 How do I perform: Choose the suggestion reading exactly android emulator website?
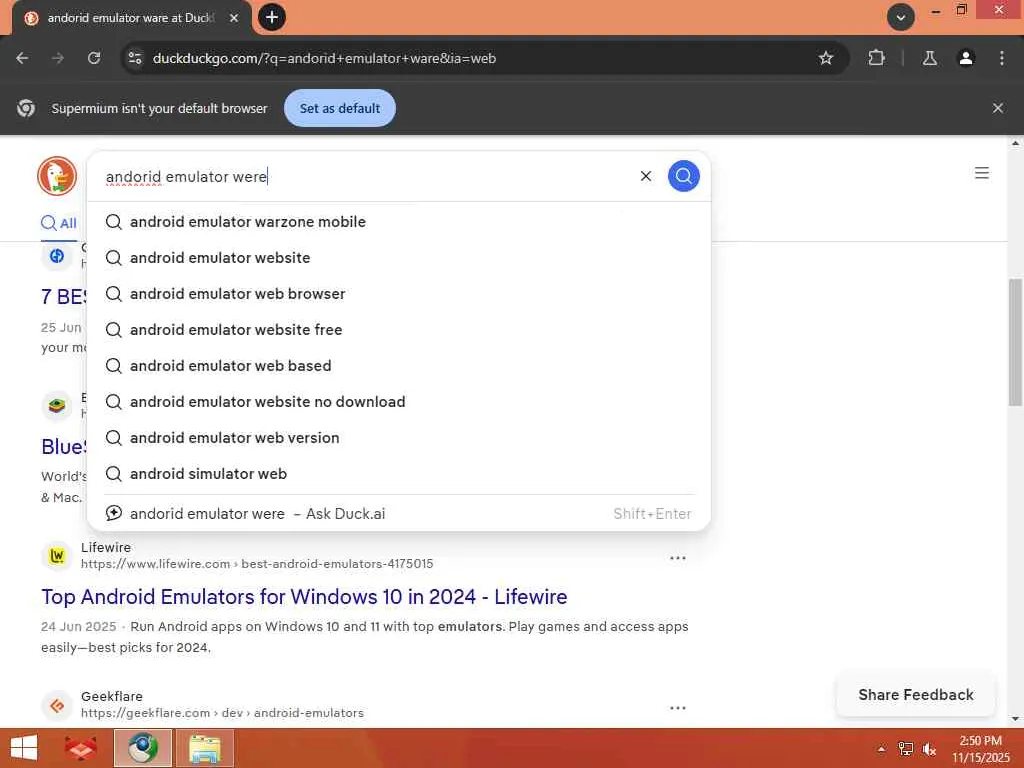click(x=398, y=258)
